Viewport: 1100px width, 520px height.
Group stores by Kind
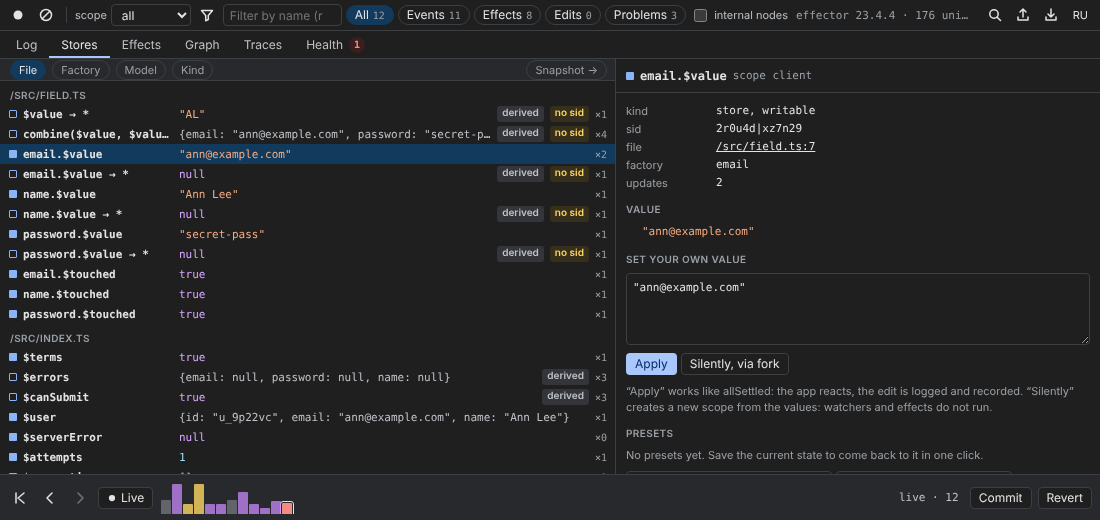pyautogui.click(x=192, y=70)
